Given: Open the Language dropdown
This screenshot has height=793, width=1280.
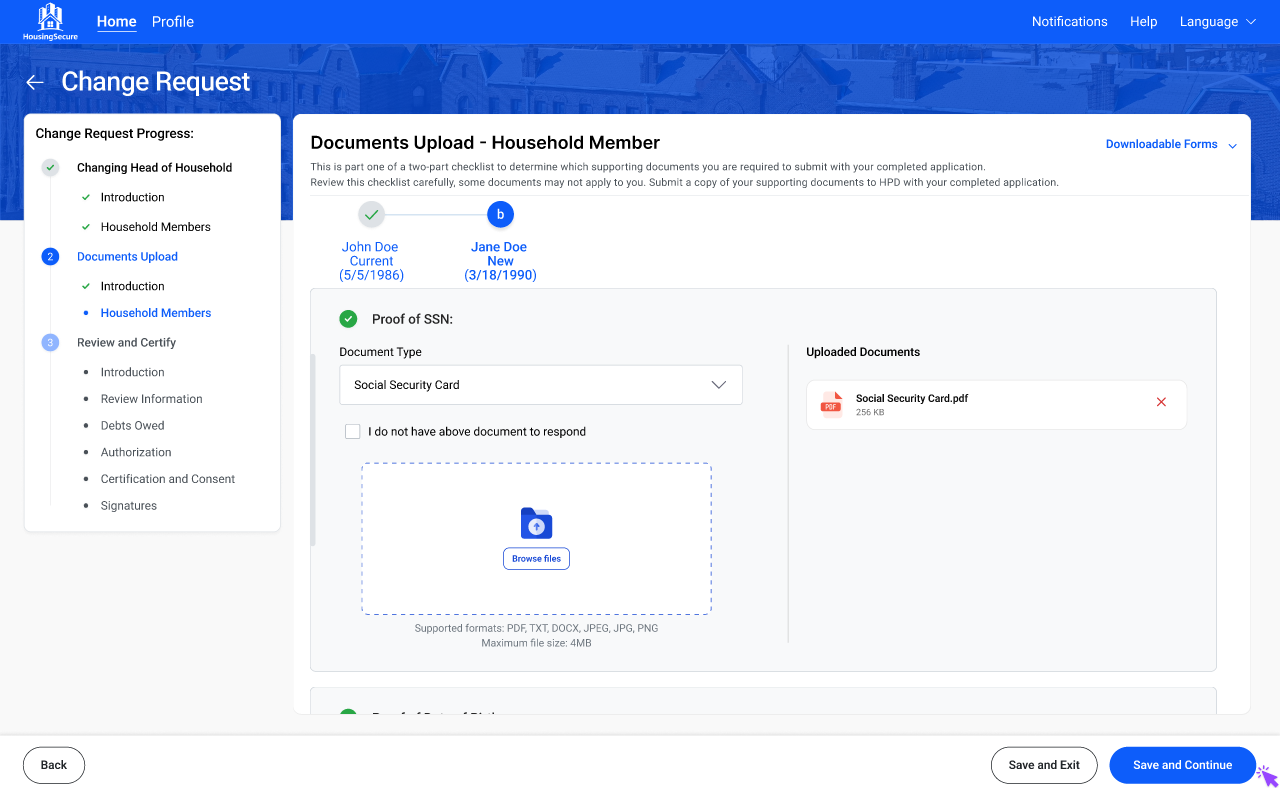Looking at the screenshot, I should click(1217, 22).
